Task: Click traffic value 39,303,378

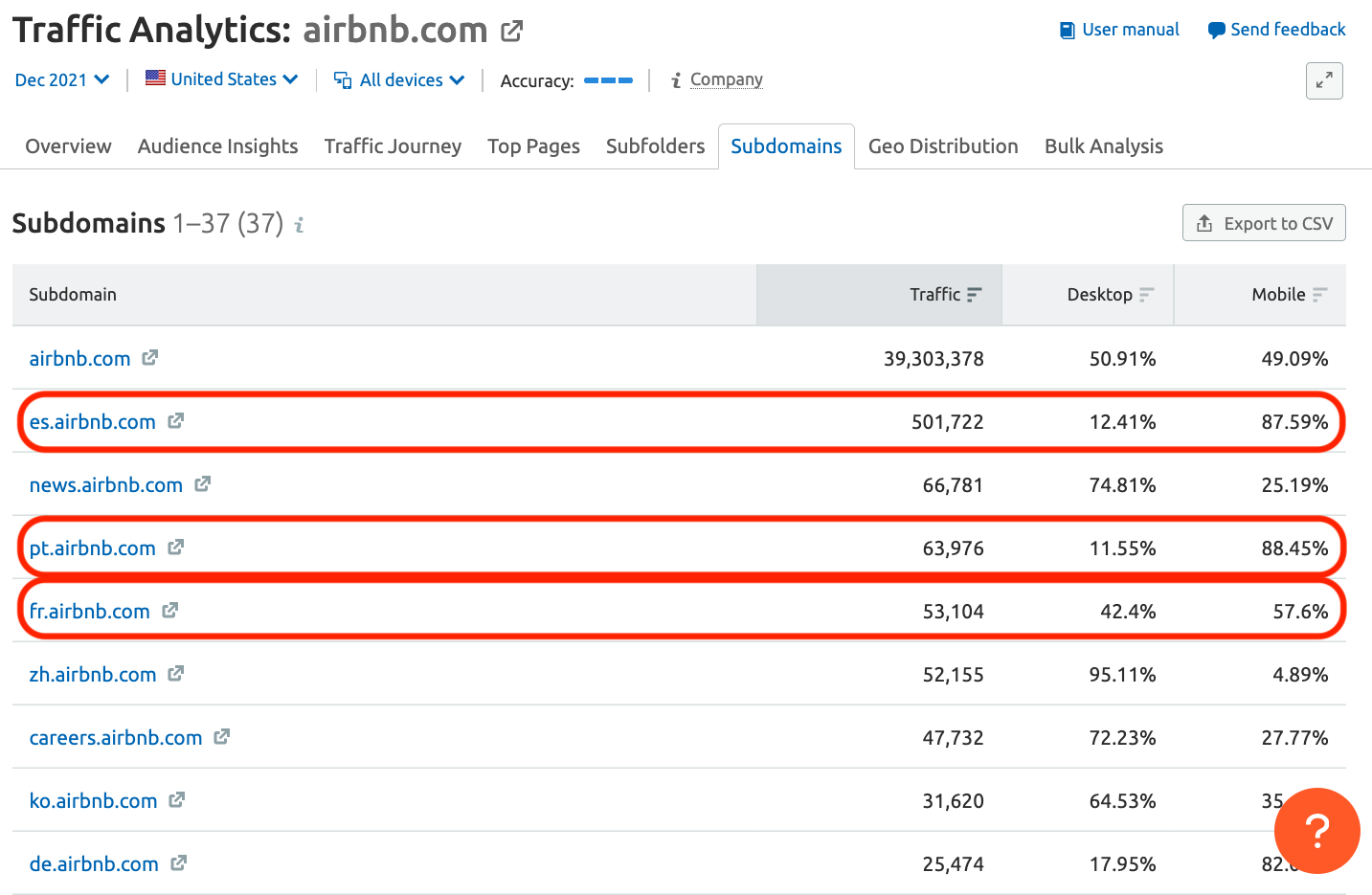Action: [x=933, y=359]
